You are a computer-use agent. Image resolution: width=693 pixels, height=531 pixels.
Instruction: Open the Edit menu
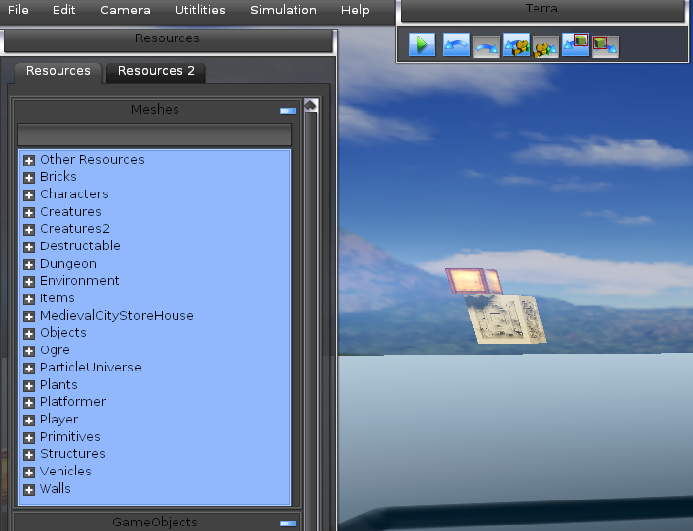tap(64, 10)
